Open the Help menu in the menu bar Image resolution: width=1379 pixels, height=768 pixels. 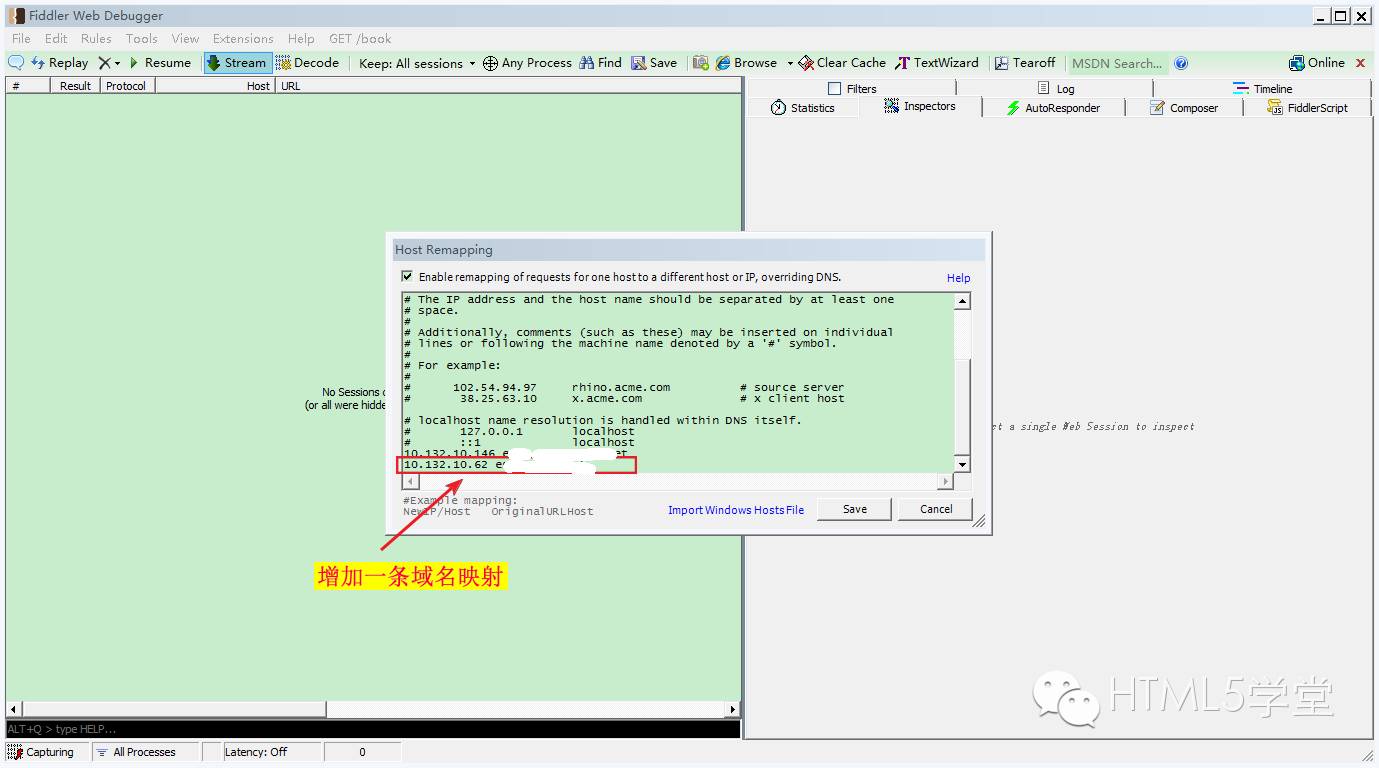tap(301, 38)
